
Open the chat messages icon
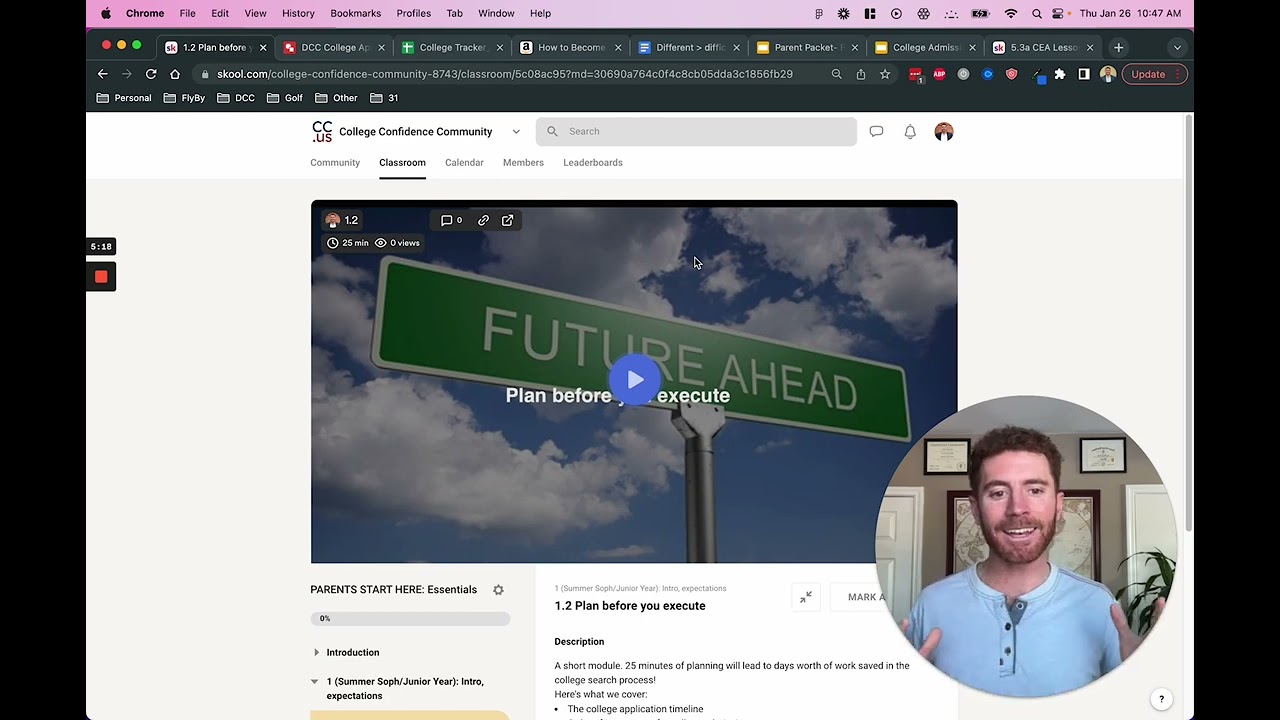click(x=876, y=131)
